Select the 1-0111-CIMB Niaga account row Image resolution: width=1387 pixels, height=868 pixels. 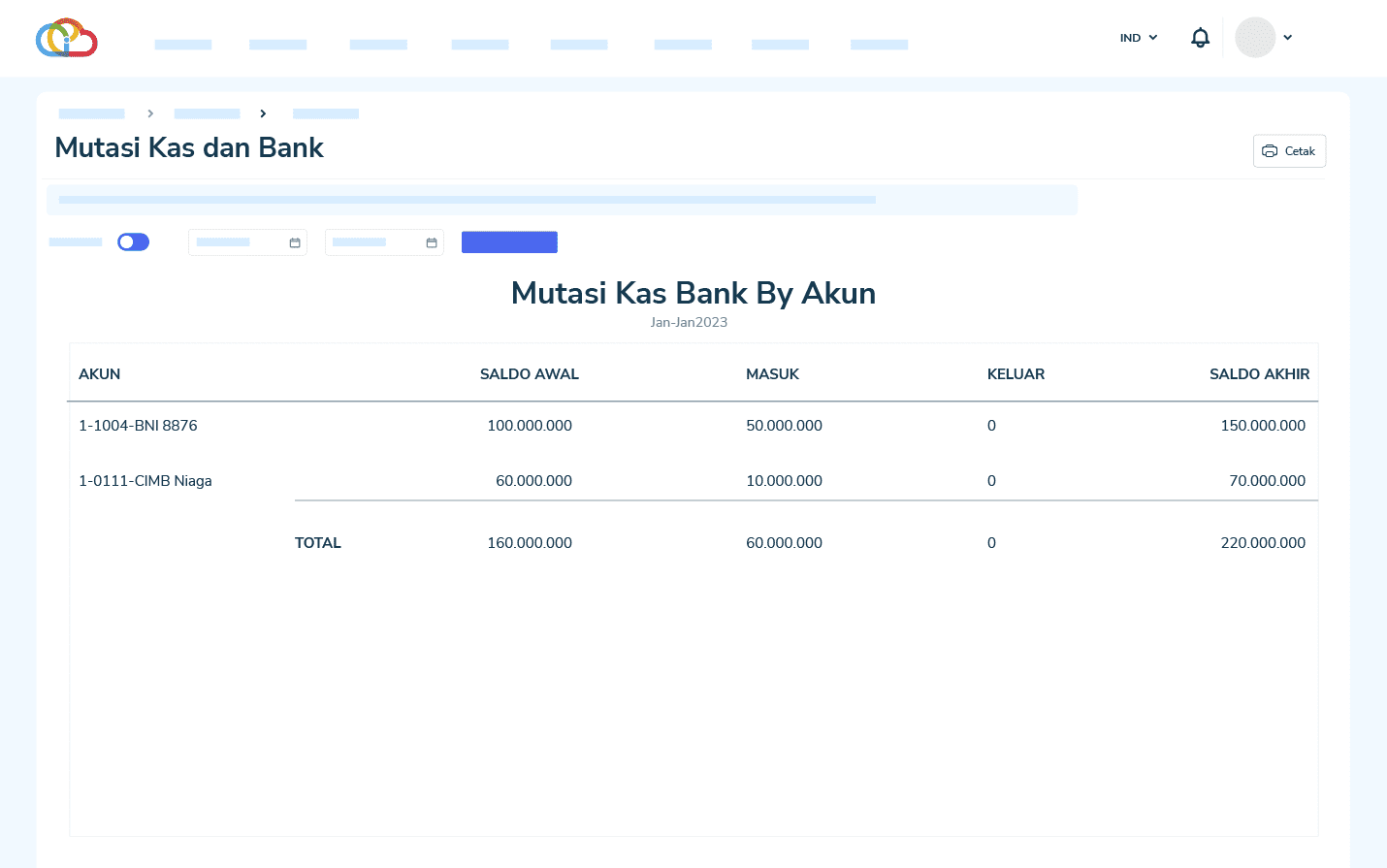[x=145, y=481]
